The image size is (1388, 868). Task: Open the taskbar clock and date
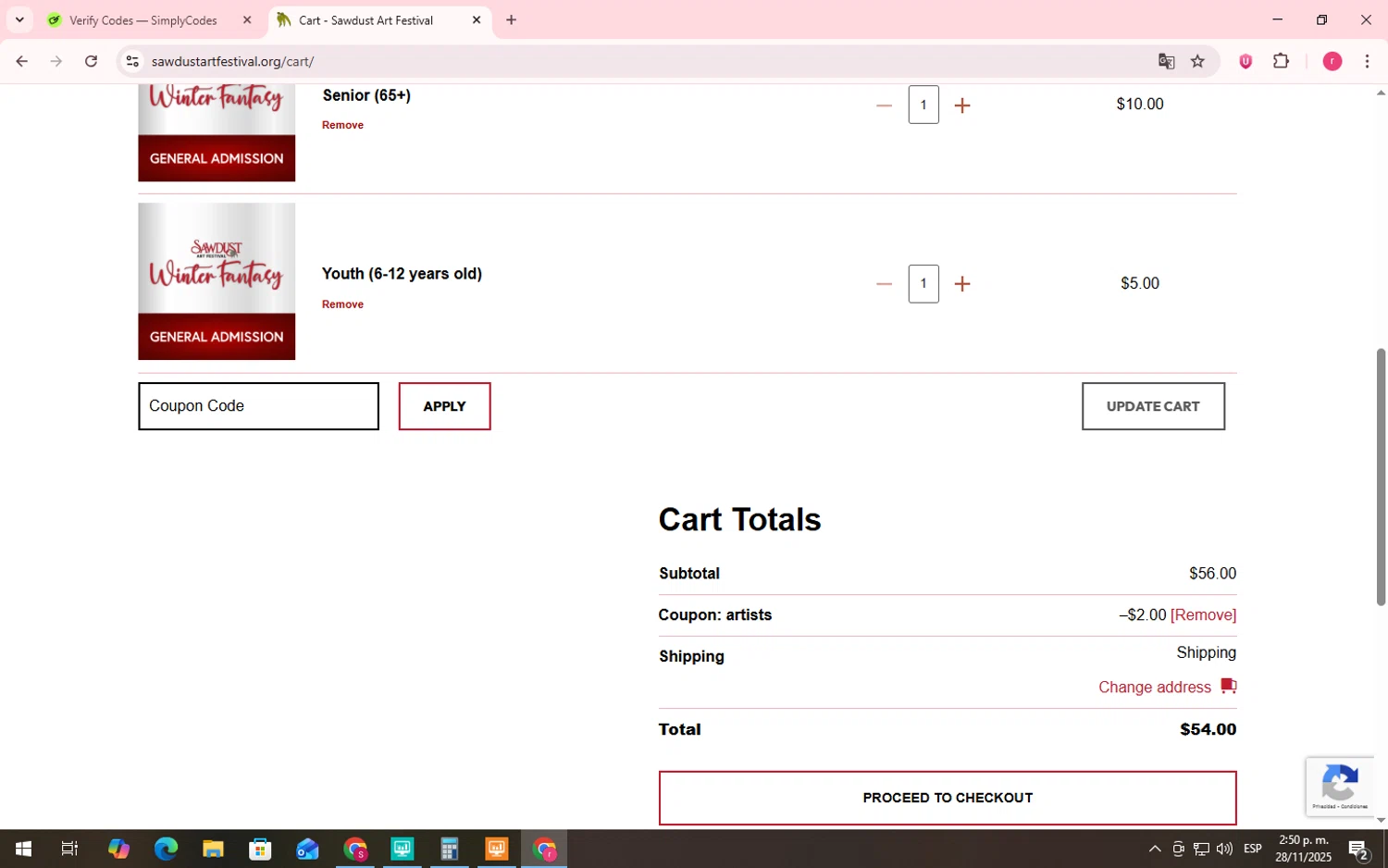[1303, 849]
